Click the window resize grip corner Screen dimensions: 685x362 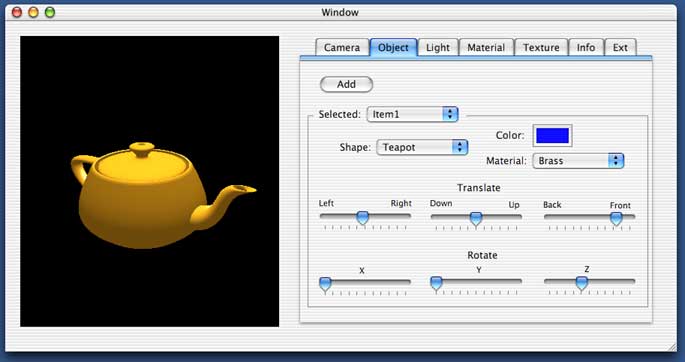[x=672, y=347]
